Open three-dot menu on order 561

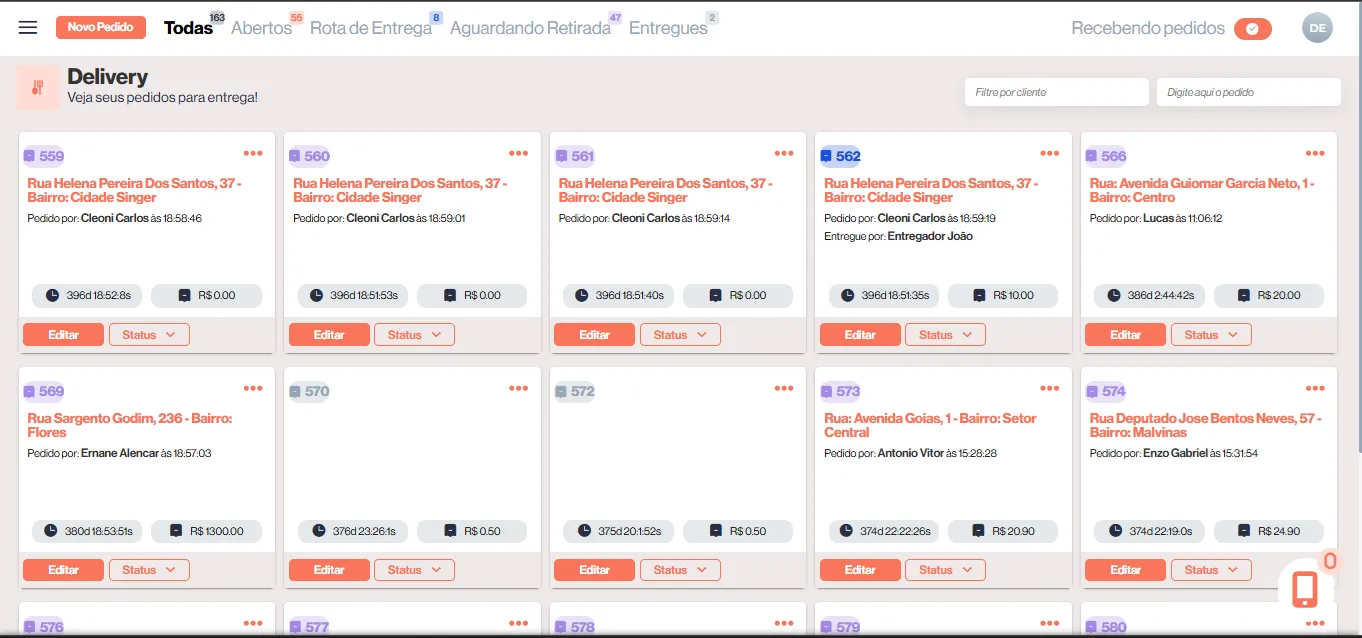pos(784,153)
